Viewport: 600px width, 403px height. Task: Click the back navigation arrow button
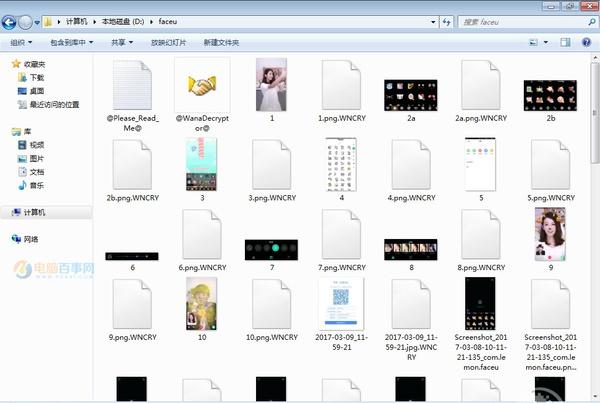point(11,21)
